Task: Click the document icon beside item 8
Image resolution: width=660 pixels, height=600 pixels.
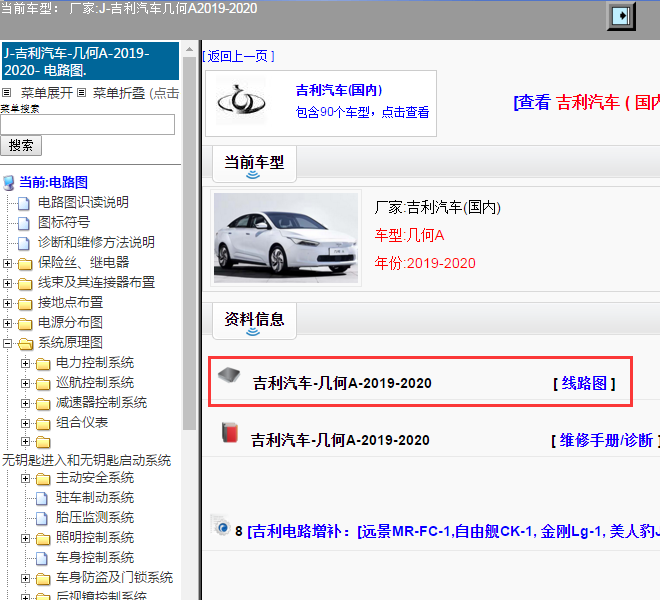Action: pos(221,525)
